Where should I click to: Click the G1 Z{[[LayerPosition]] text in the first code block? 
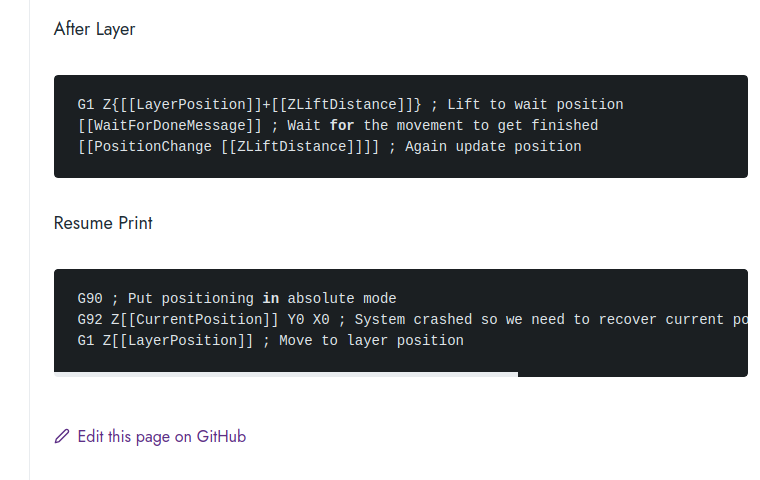coord(170,104)
